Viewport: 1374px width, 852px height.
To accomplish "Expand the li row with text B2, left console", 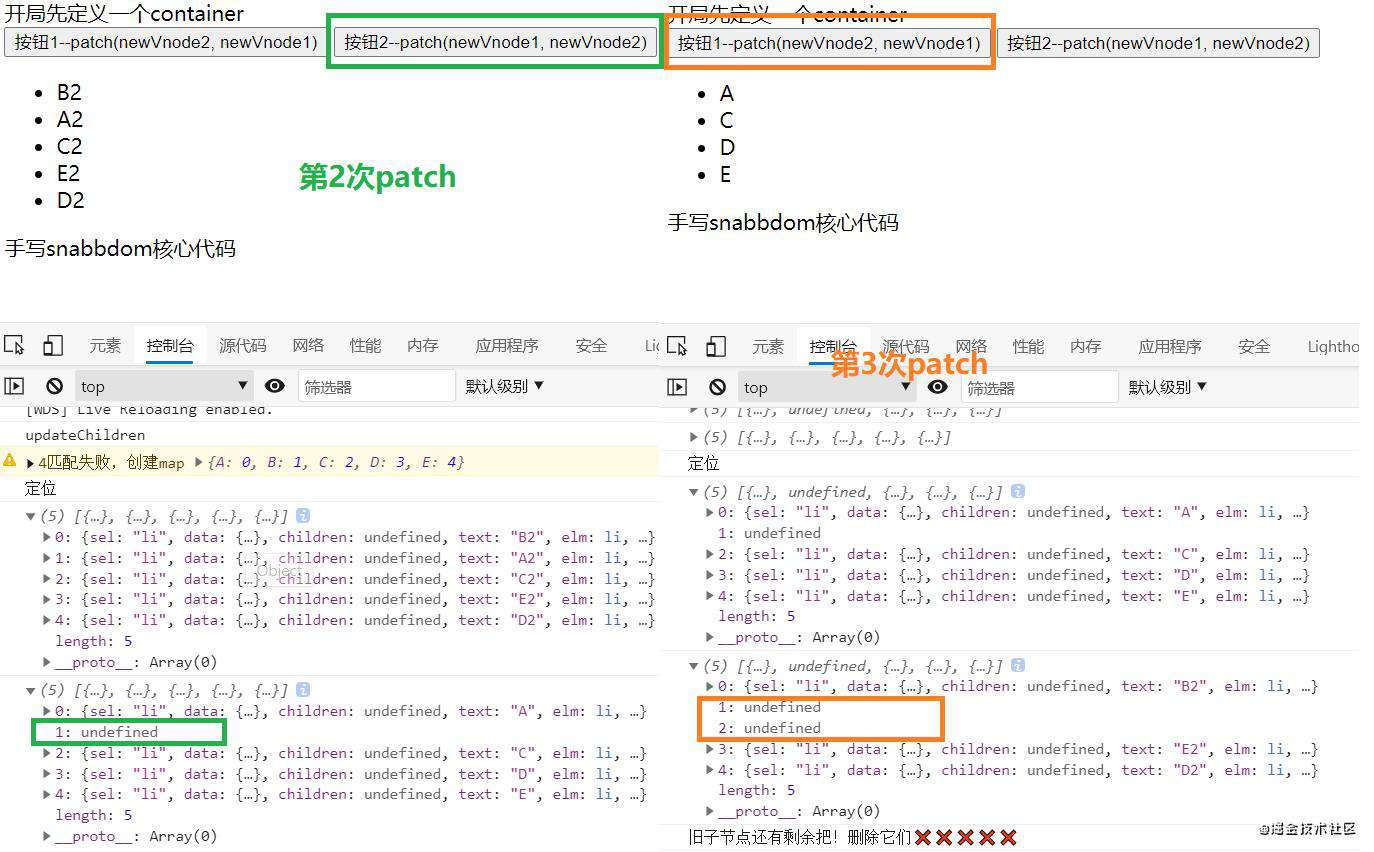I will point(47,537).
